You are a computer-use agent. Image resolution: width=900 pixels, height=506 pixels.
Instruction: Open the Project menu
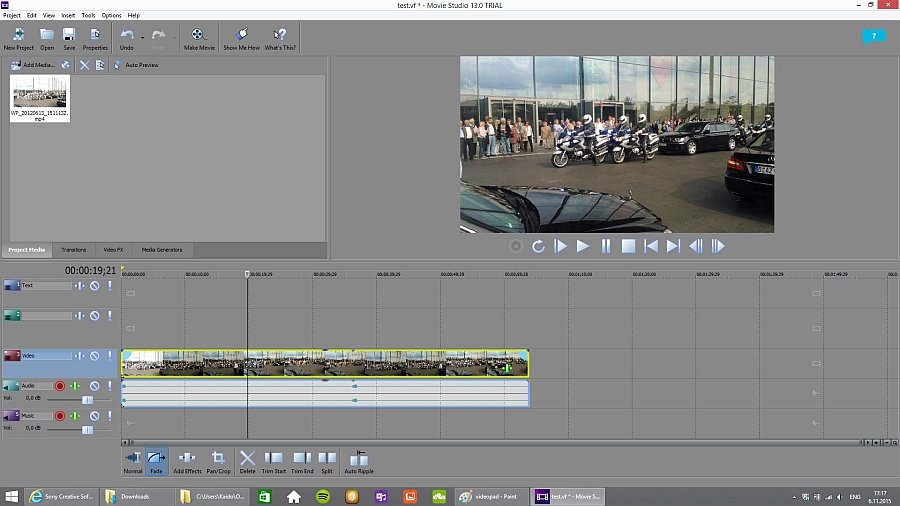(x=11, y=15)
